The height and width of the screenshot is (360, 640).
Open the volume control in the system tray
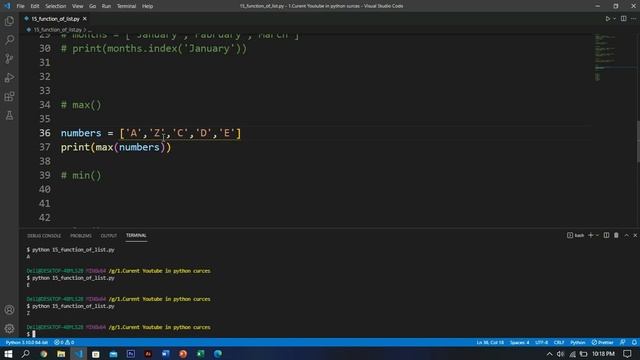(x=560, y=354)
